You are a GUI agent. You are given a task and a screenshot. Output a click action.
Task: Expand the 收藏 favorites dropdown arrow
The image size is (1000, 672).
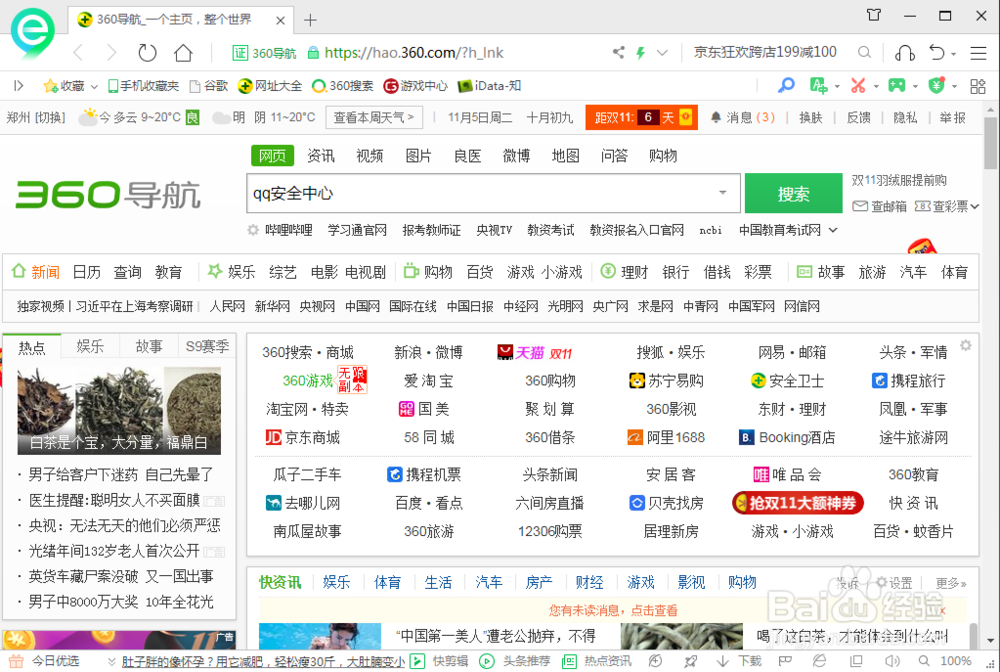94,86
